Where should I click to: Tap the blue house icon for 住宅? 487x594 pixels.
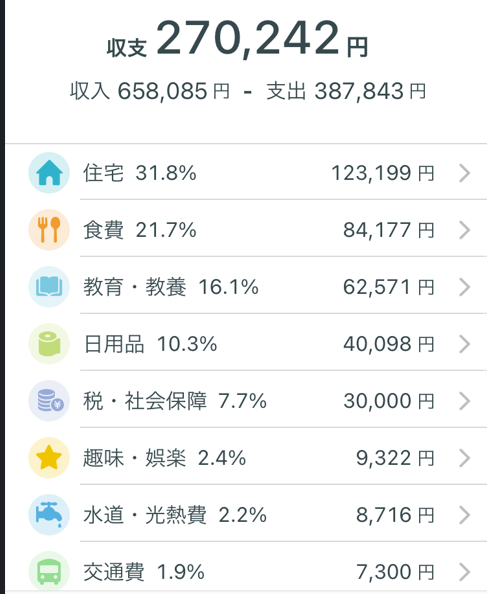coord(49,173)
